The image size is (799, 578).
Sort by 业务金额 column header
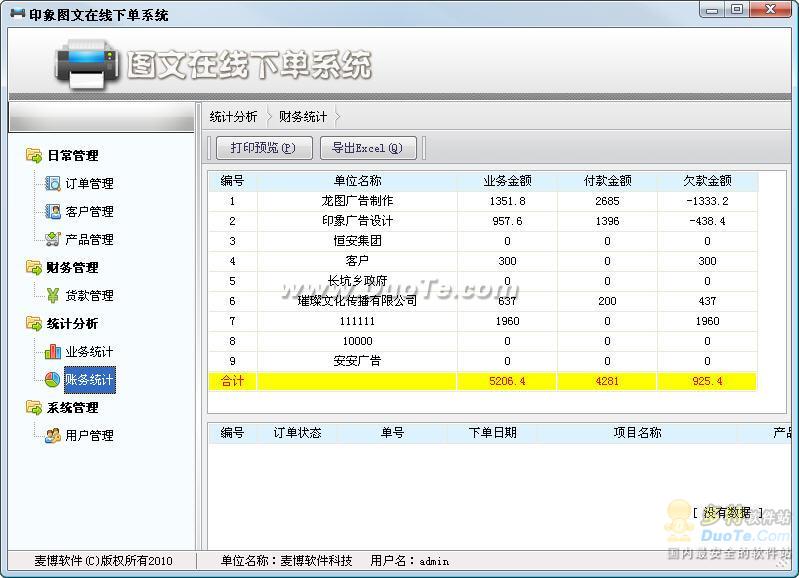(507, 181)
